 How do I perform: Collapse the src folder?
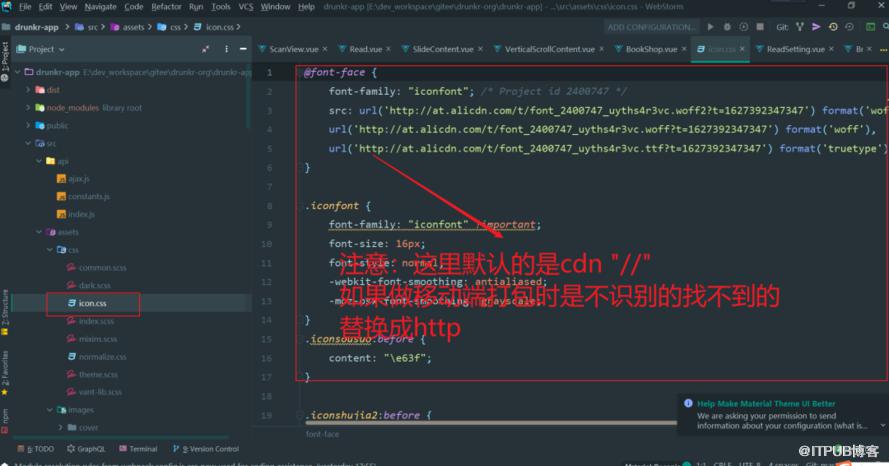pyautogui.click(x=28, y=143)
